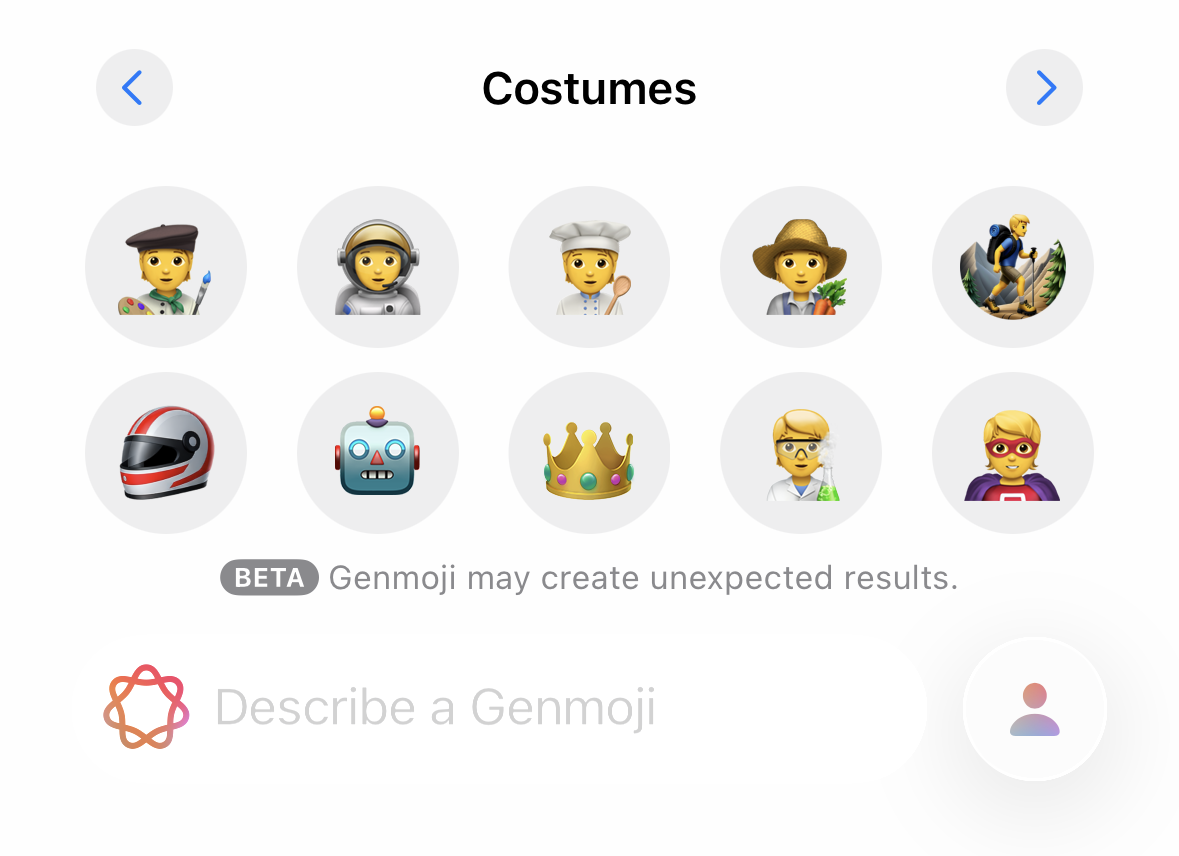Pick the superhero with red mask emoji

[x=1013, y=453]
